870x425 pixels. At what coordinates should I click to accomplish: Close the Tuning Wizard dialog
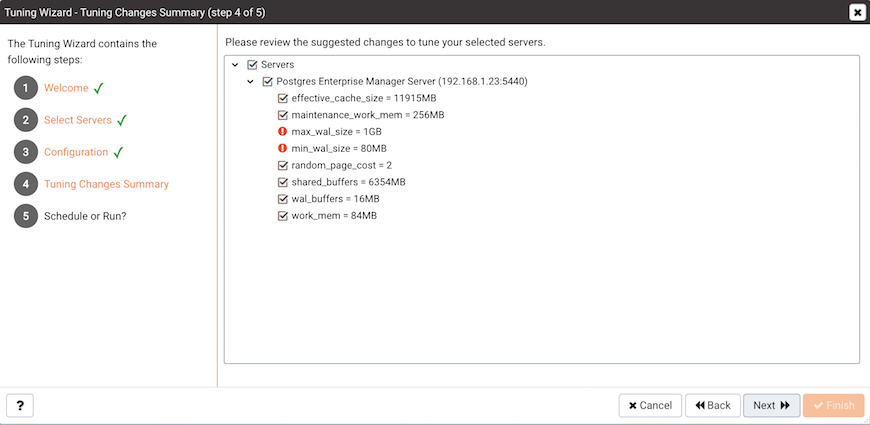click(x=857, y=12)
